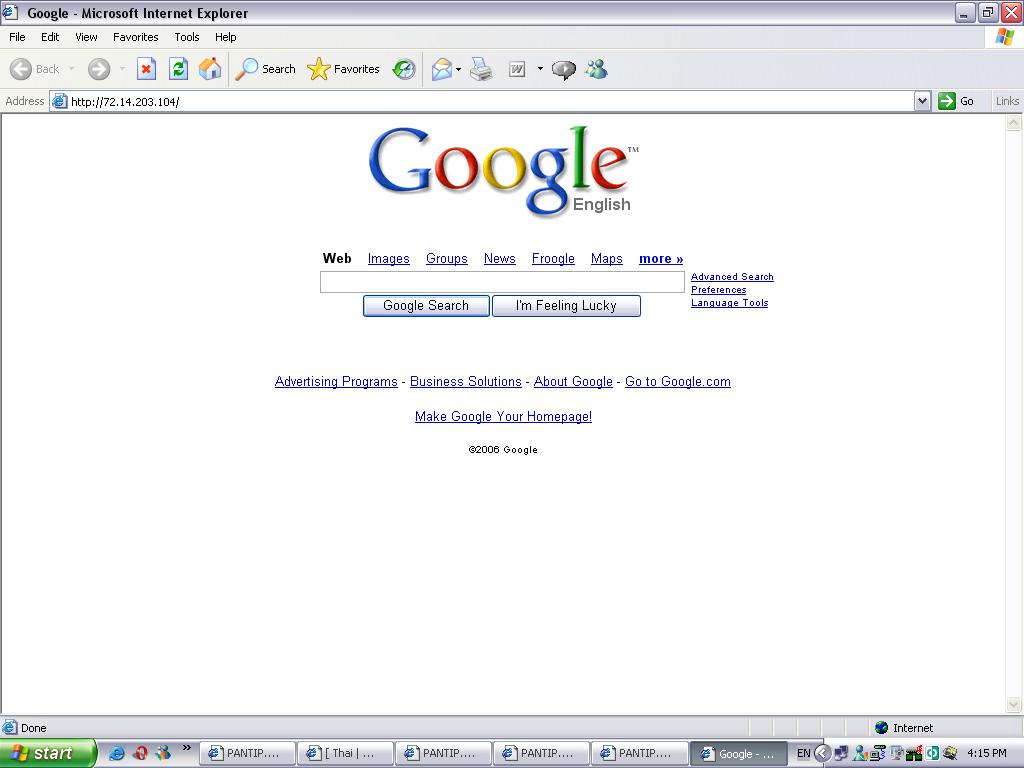Click the green Go arrow button
1024x768 pixels.
[946, 101]
